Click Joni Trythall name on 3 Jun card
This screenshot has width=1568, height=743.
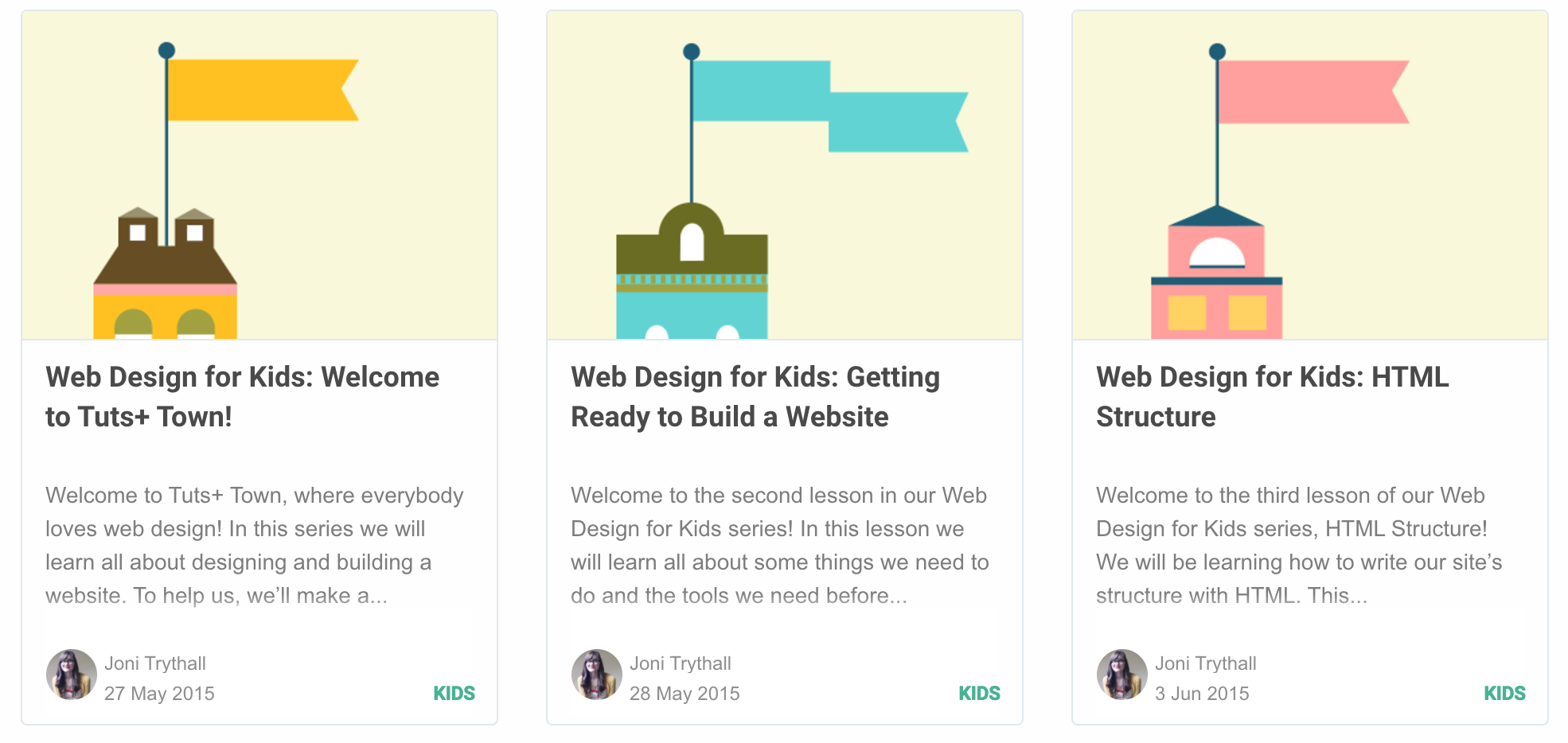pos(1206,663)
